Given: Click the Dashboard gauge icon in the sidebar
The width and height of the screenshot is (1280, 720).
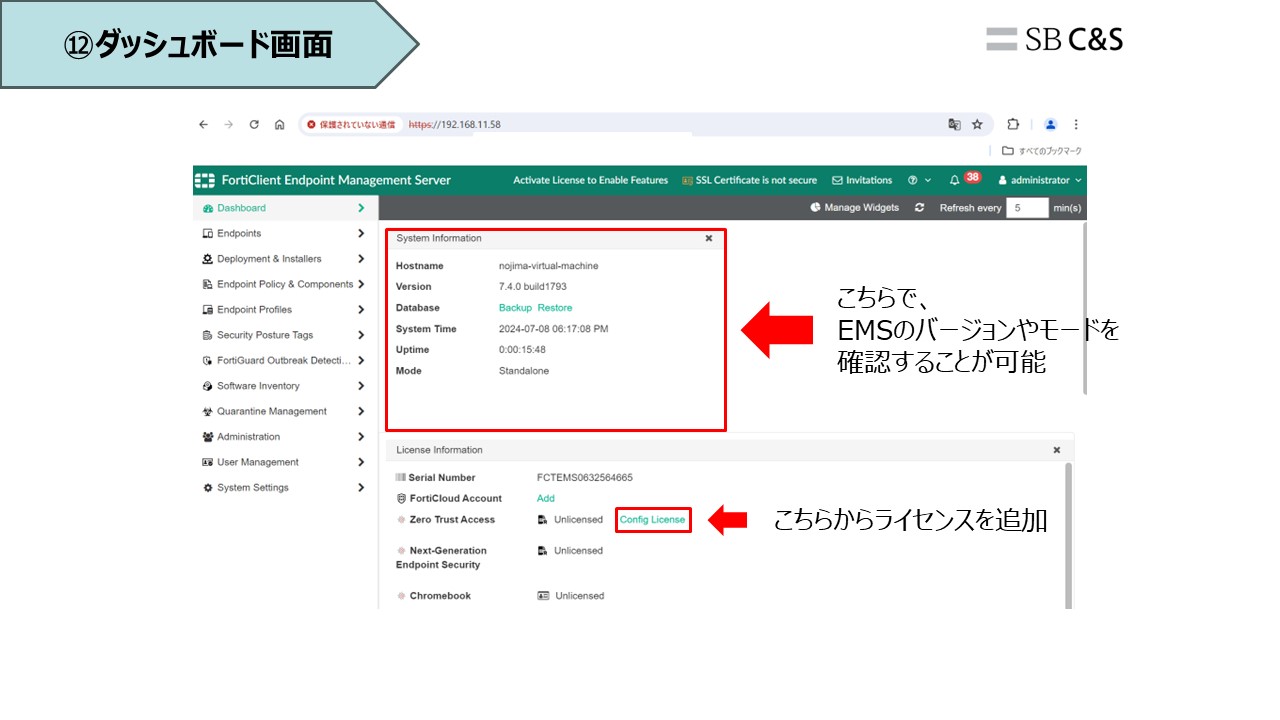Looking at the screenshot, I should click(208, 208).
